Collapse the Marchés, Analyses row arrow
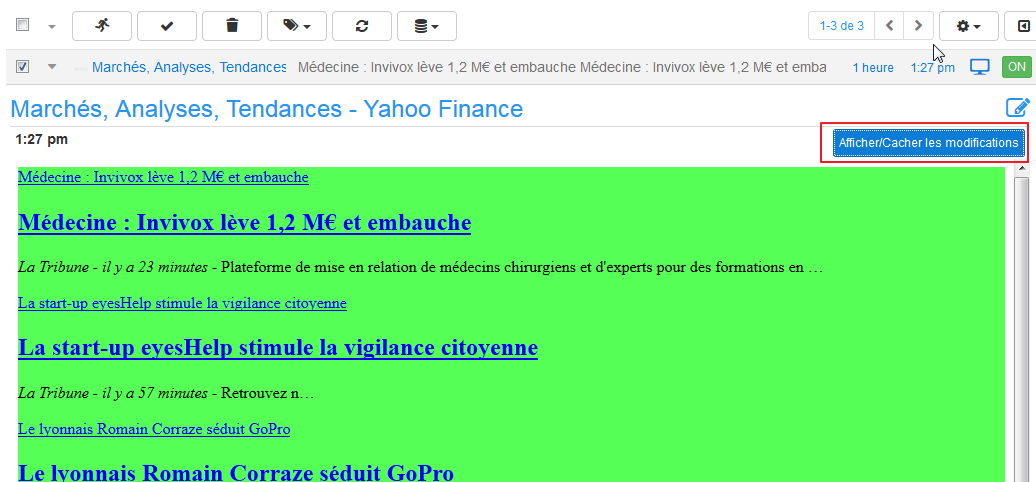The width and height of the screenshot is (1036, 482). click(x=52, y=67)
